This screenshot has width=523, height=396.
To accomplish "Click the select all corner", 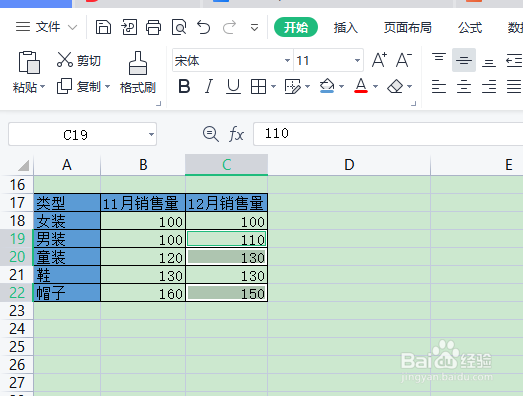I will (23, 165).
